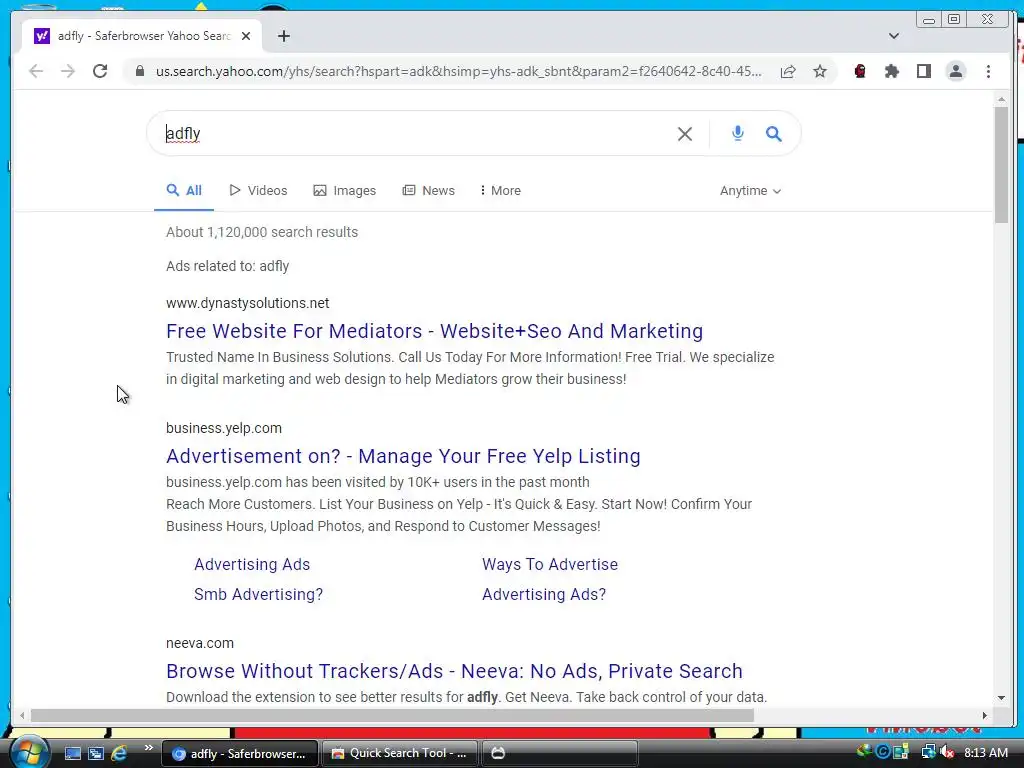Image resolution: width=1024 pixels, height=768 pixels.
Task: Switch to Quick Search Tool taskbar button
Action: [x=400, y=754]
